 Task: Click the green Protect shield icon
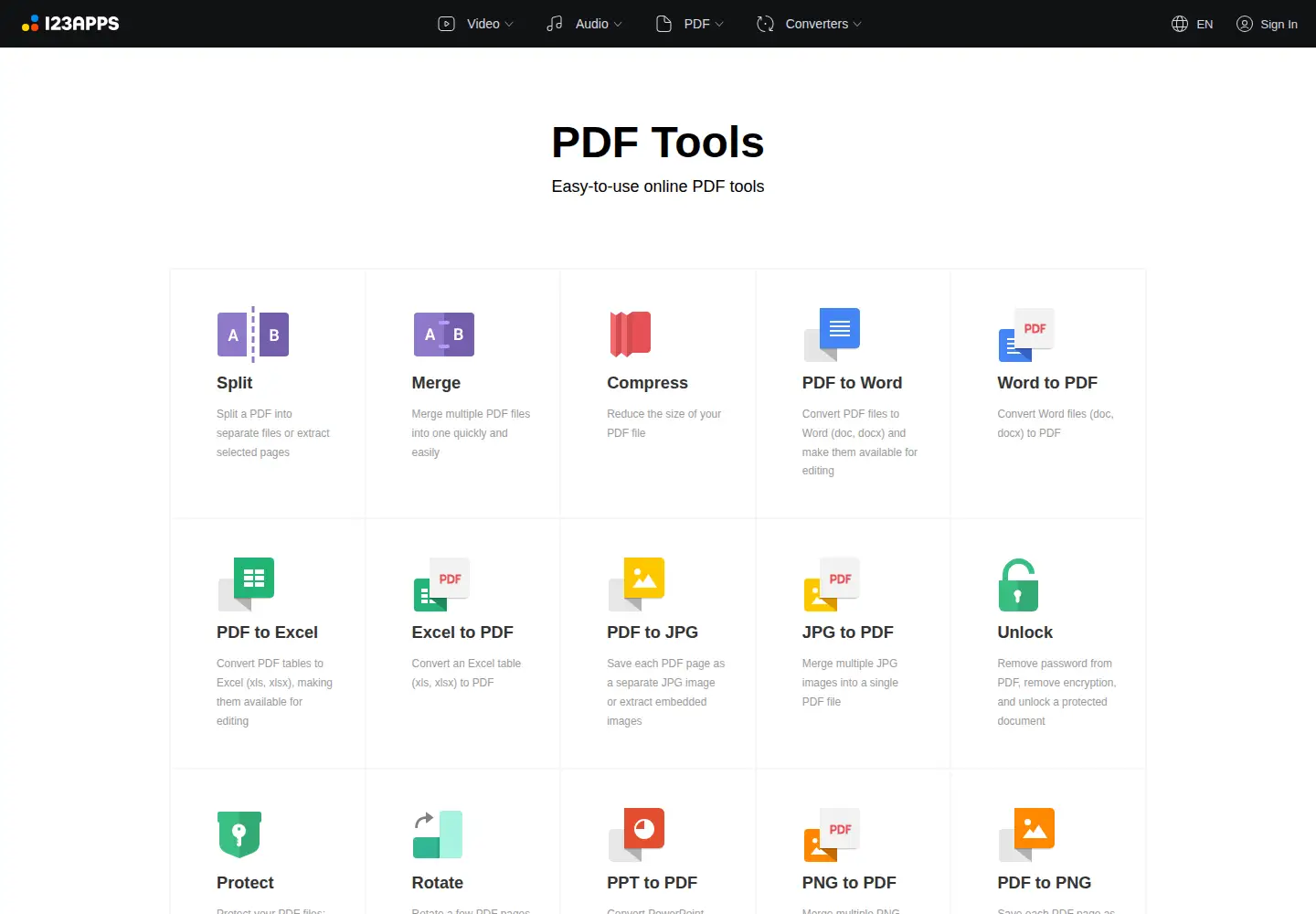[239, 834]
